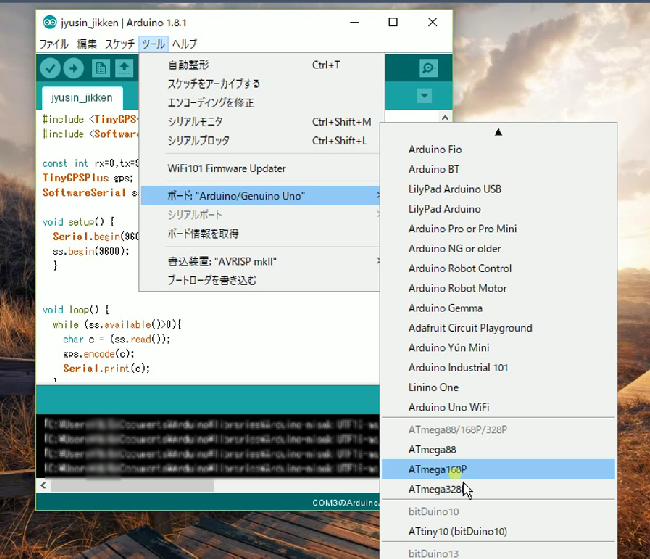Open the ファイル menu

tap(54, 44)
